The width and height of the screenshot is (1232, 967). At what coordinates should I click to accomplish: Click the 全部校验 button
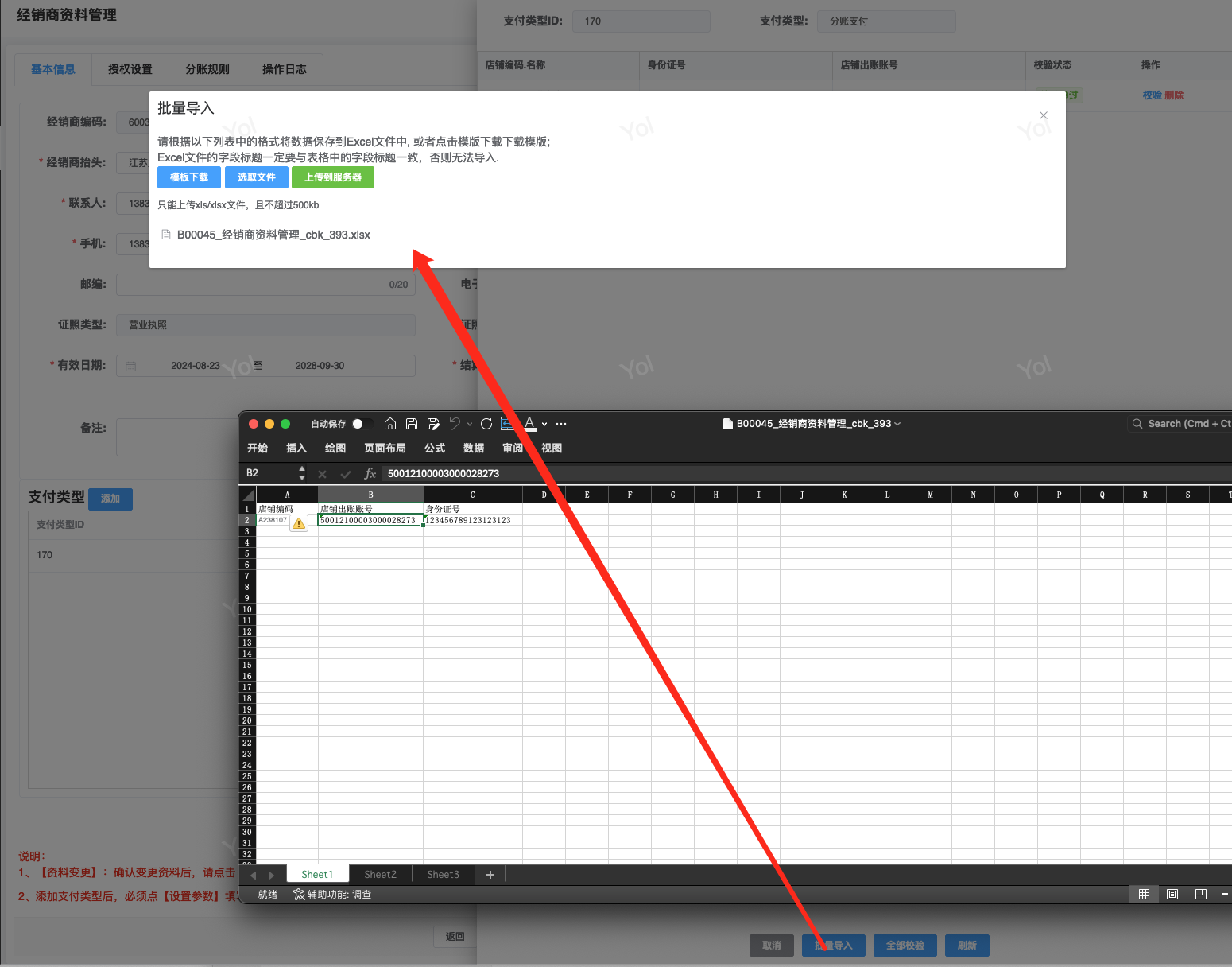click(905, 946)
